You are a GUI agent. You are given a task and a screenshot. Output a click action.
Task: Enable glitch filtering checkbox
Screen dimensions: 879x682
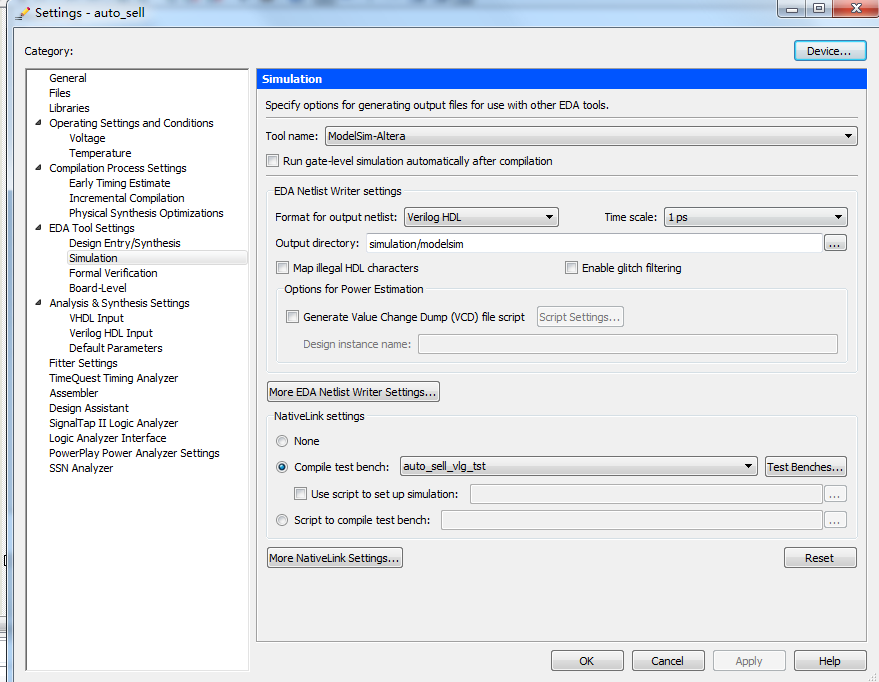point(571,268)
